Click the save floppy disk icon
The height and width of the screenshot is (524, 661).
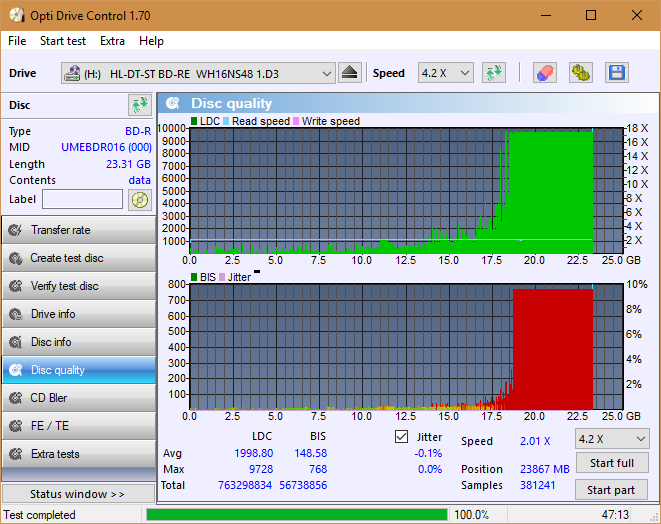pyautogui.click(x=616, y=73)
